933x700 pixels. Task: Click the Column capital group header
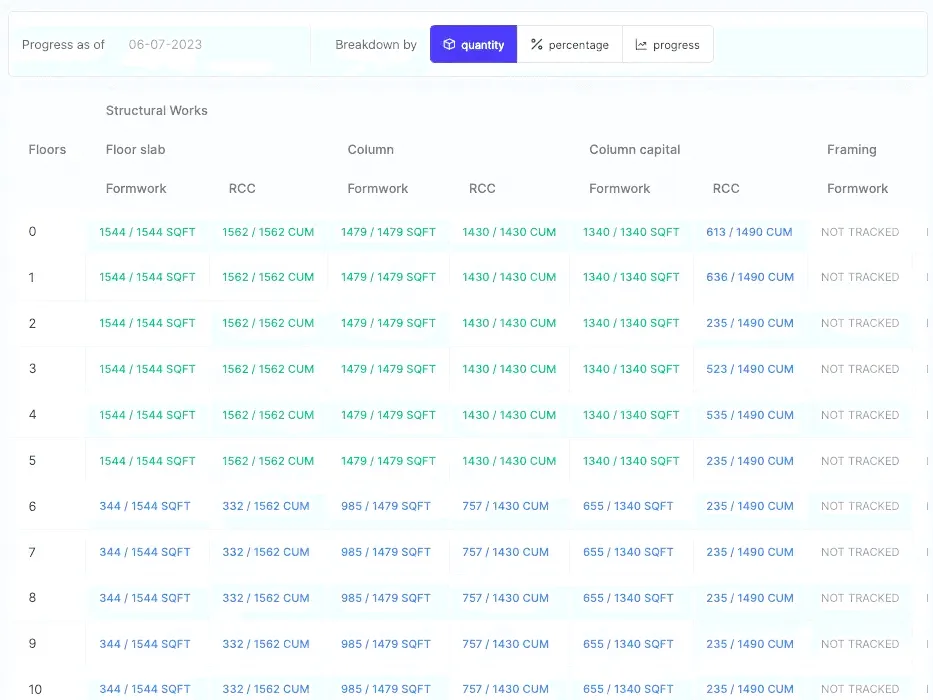pos(635,150)
